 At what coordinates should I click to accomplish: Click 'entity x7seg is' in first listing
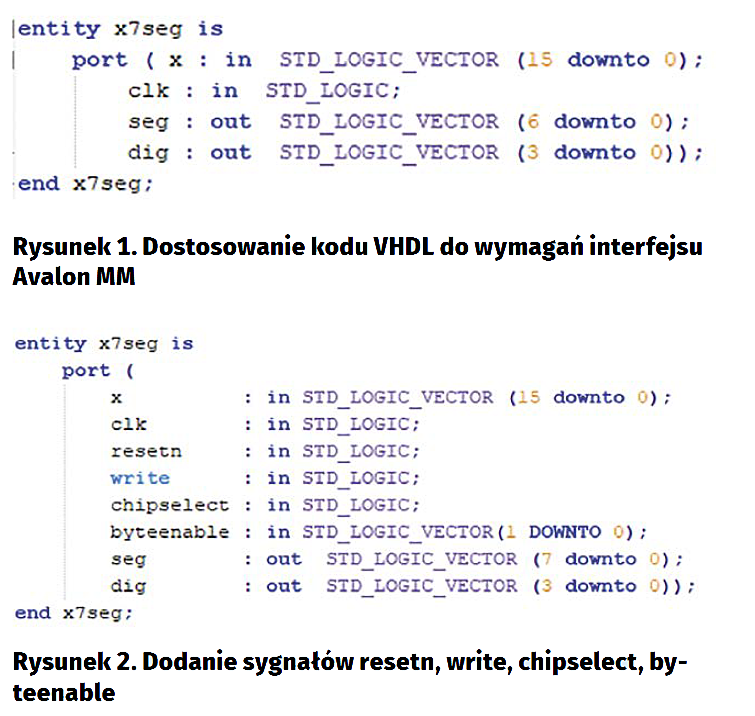click(x=120, y=28)
